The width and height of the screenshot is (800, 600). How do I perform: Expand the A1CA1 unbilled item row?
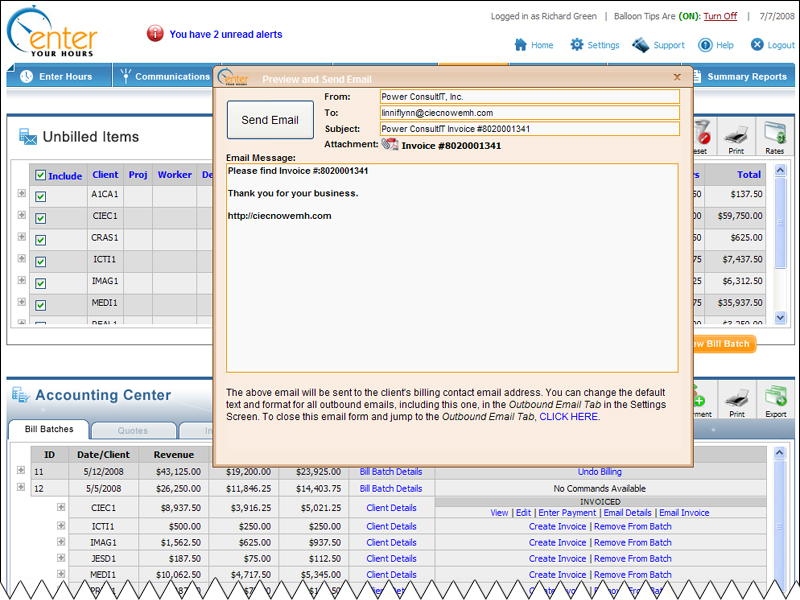pyautogui.click(x=22, y=194)
